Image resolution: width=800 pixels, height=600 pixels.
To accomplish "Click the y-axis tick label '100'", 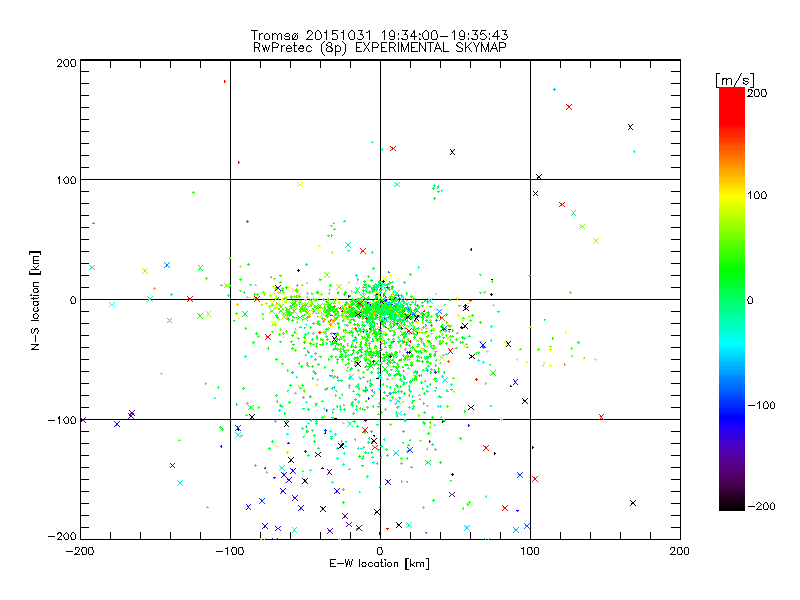I will pos(66,180).
